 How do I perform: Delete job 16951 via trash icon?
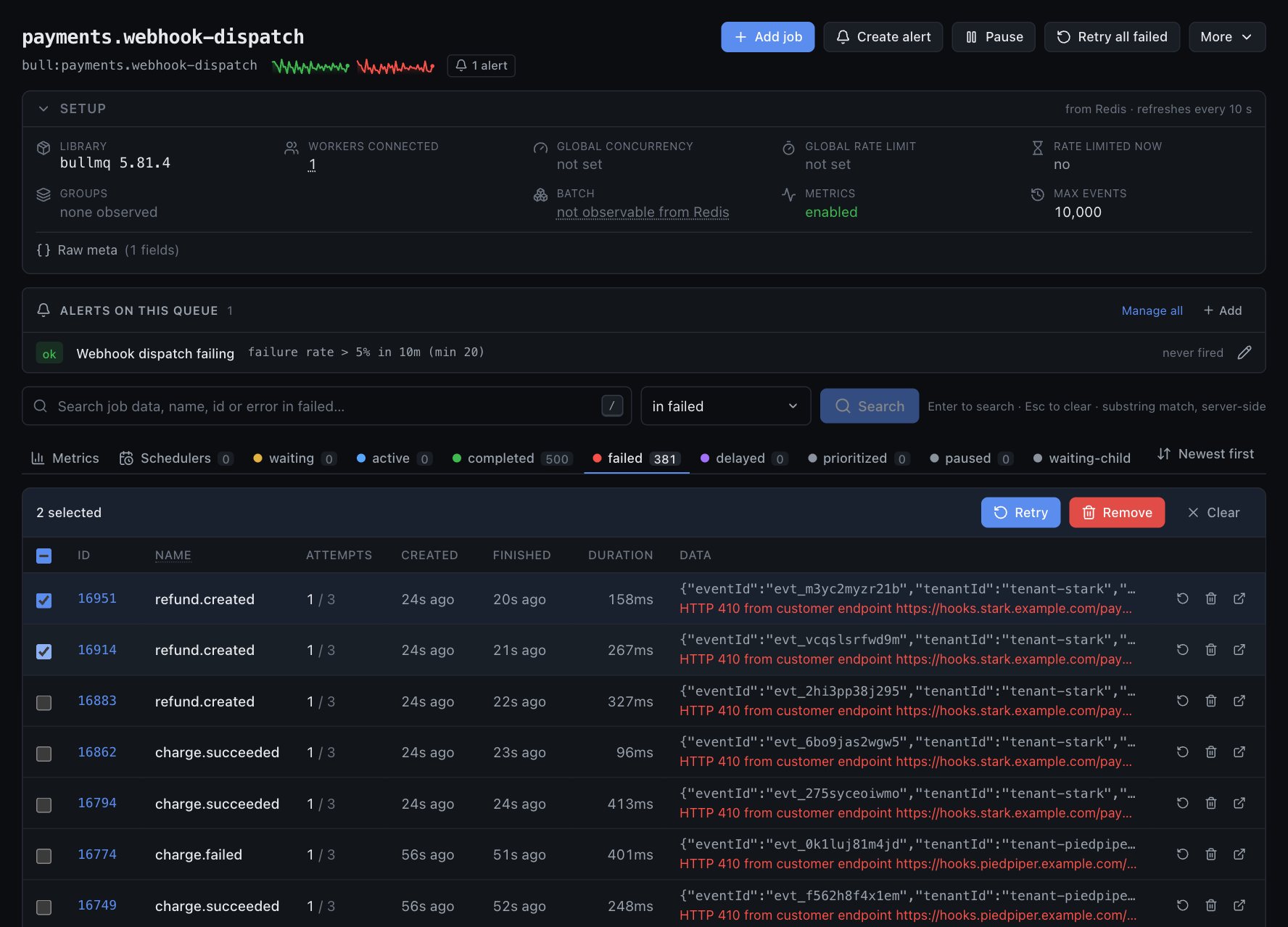(1210, 598)
